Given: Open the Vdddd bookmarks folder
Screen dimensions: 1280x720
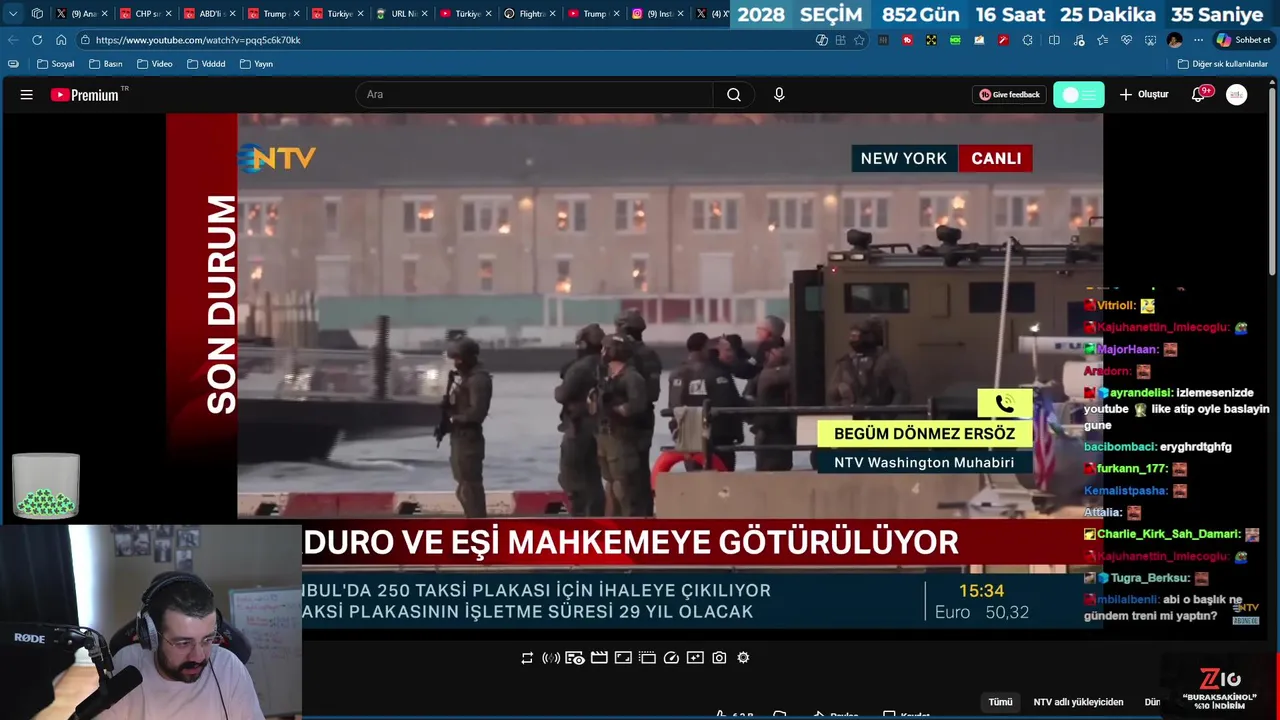Looking at the screenshot, I should (206, 64).
